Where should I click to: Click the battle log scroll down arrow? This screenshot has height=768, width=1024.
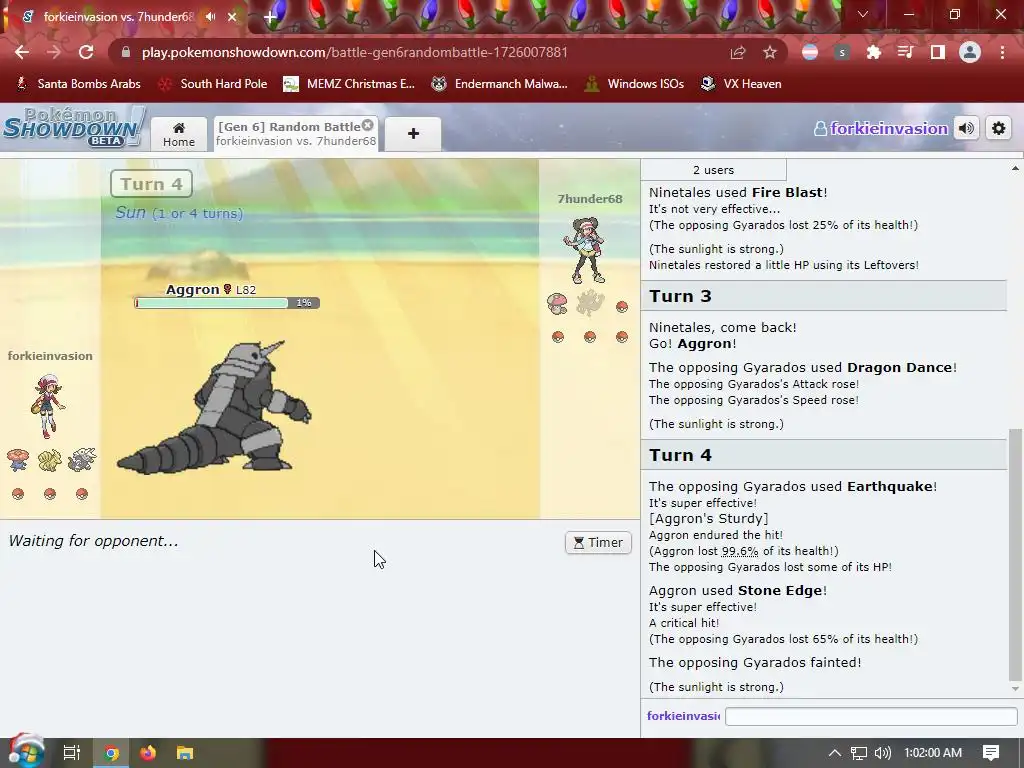(x=1015, y=689)
